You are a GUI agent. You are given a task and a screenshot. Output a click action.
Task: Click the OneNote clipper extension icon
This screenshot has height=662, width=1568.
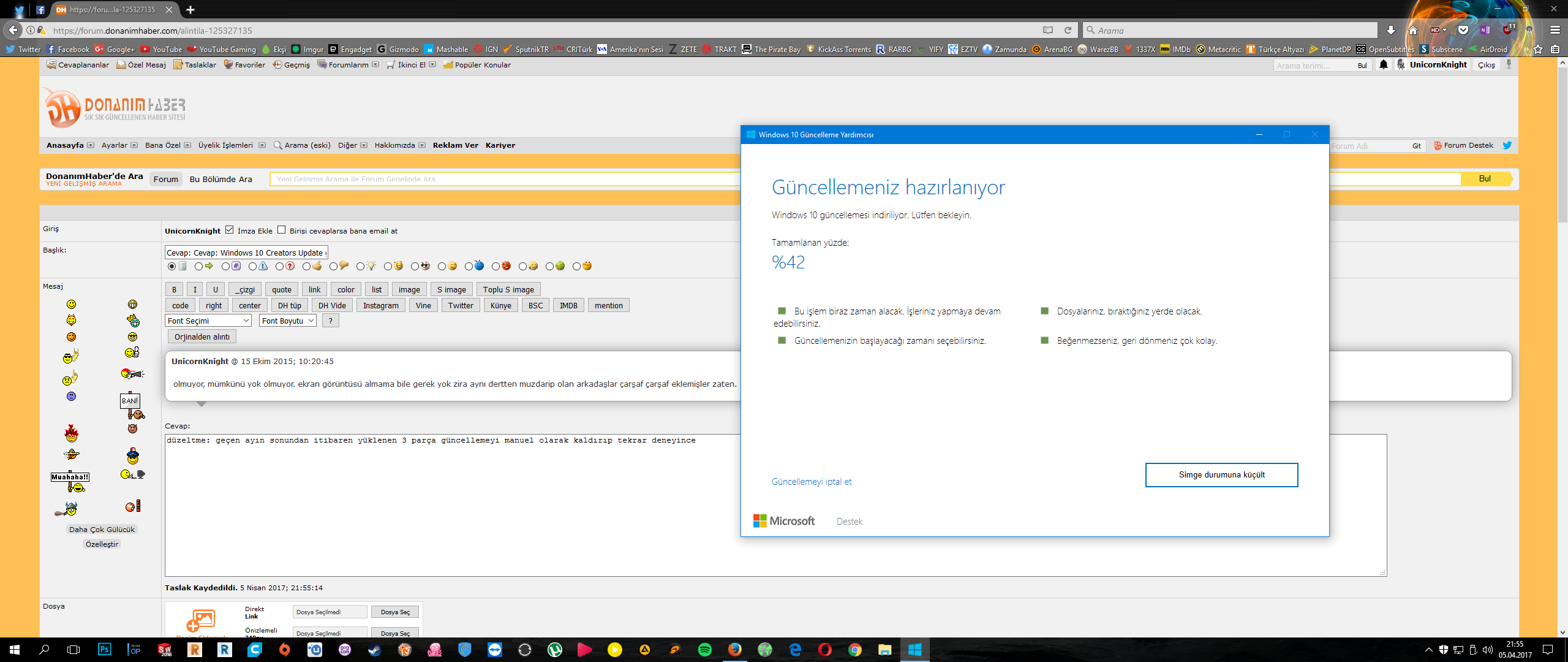click(x=1485, y=30)
